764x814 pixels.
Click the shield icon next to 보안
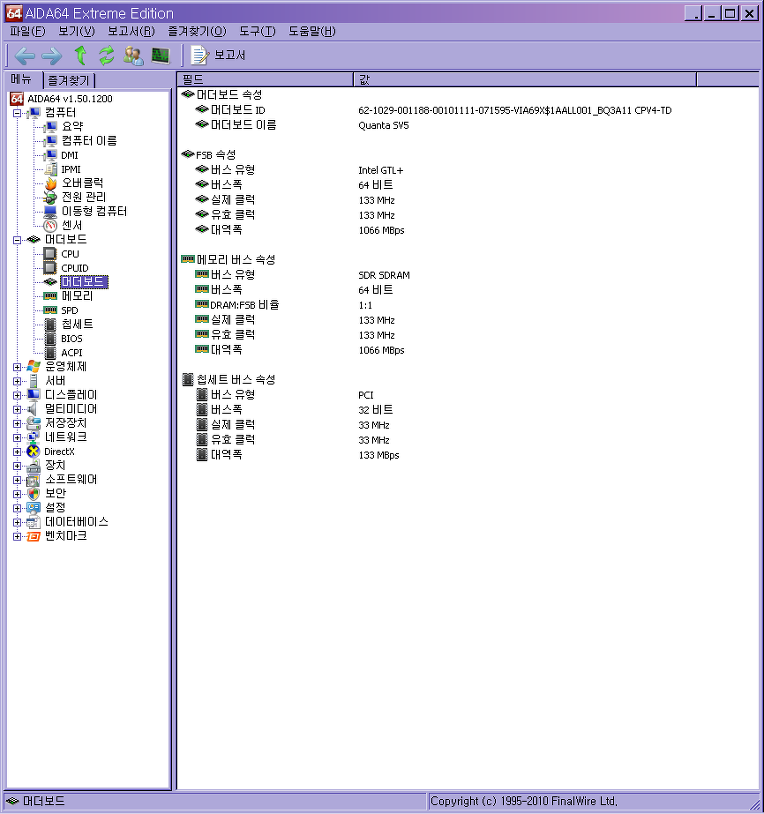pyautogui.click(x=34, y=494)
